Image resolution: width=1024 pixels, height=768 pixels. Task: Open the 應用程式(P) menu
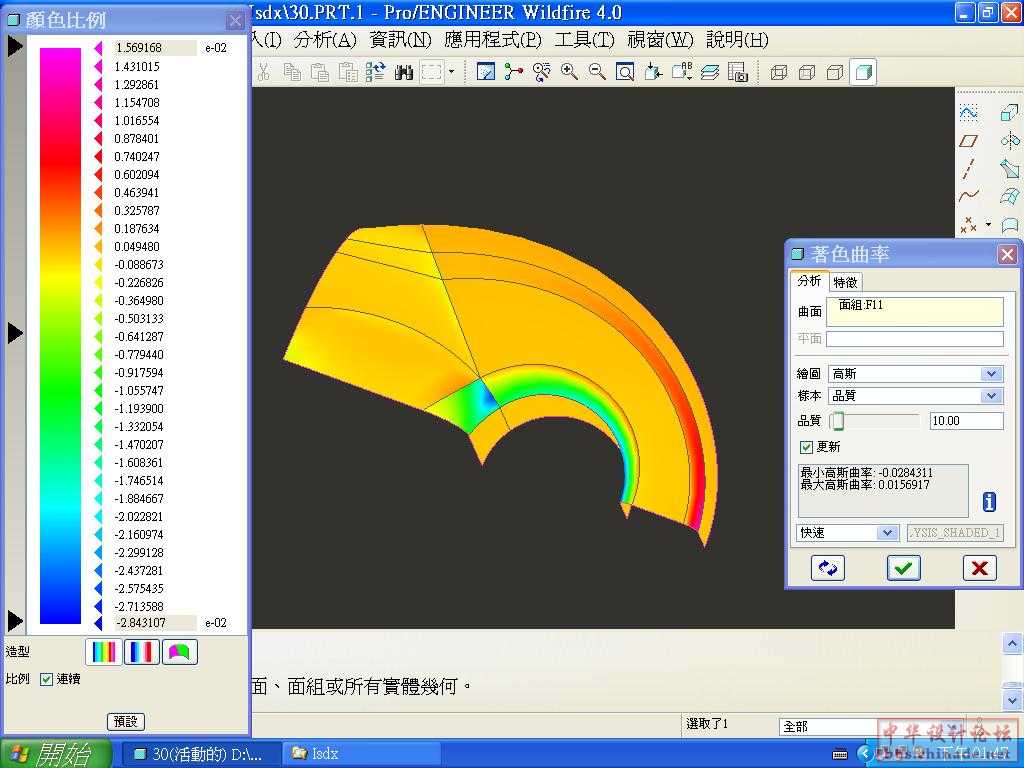click(x=493, y=40)
